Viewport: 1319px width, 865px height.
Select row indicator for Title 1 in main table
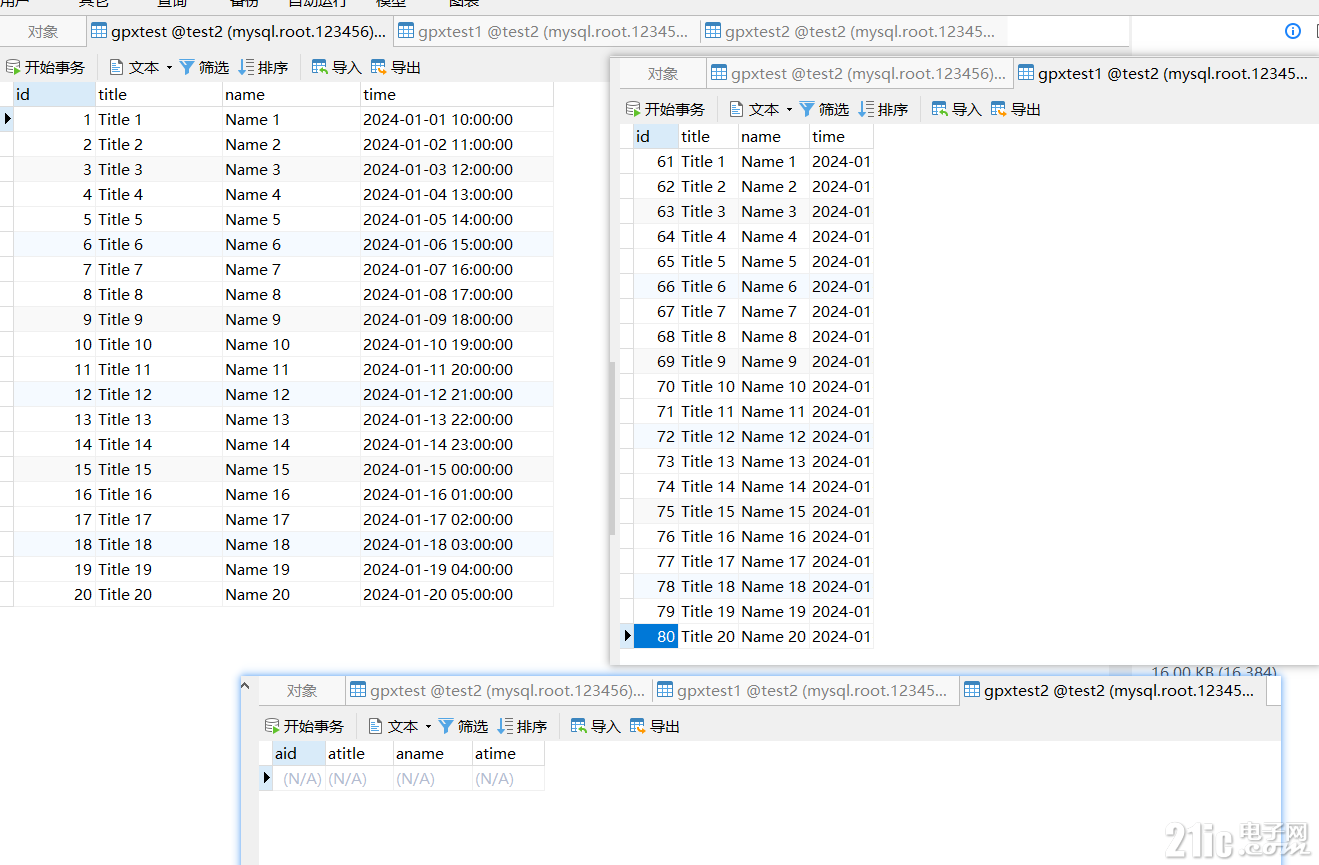[6, 119]
